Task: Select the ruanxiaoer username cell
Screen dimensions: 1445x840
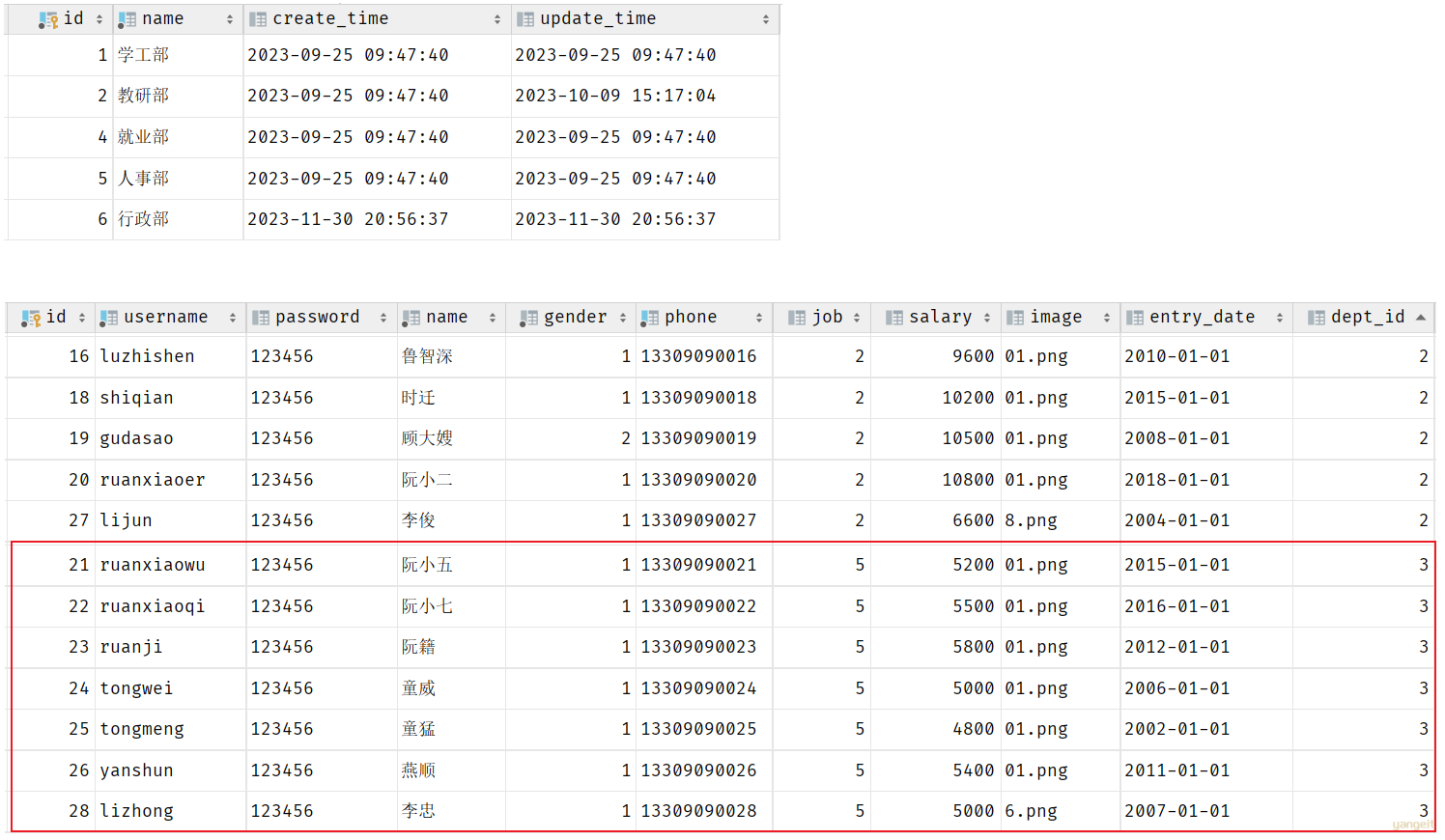Action: 169,480
